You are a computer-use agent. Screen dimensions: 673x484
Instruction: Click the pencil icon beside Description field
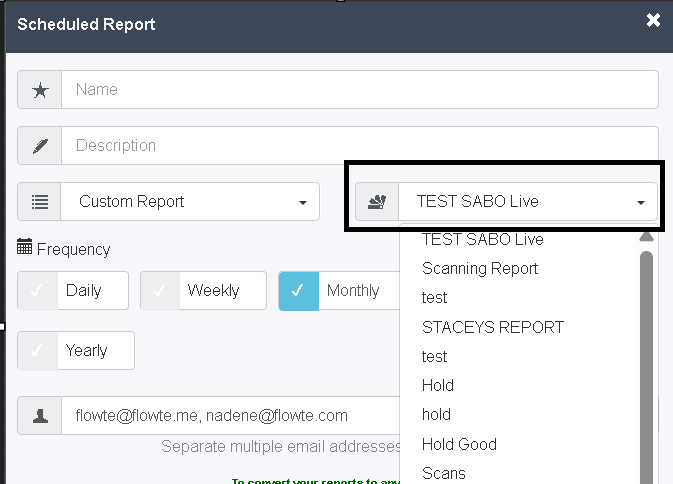pyautogui.click(x=40, y=145)
